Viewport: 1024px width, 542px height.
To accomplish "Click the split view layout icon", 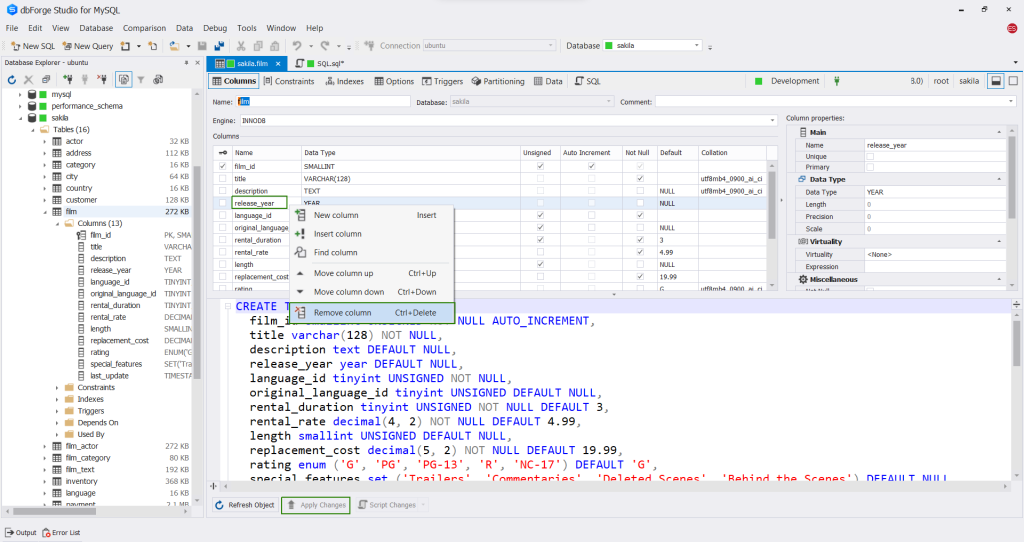I will (x=996, y=81).
